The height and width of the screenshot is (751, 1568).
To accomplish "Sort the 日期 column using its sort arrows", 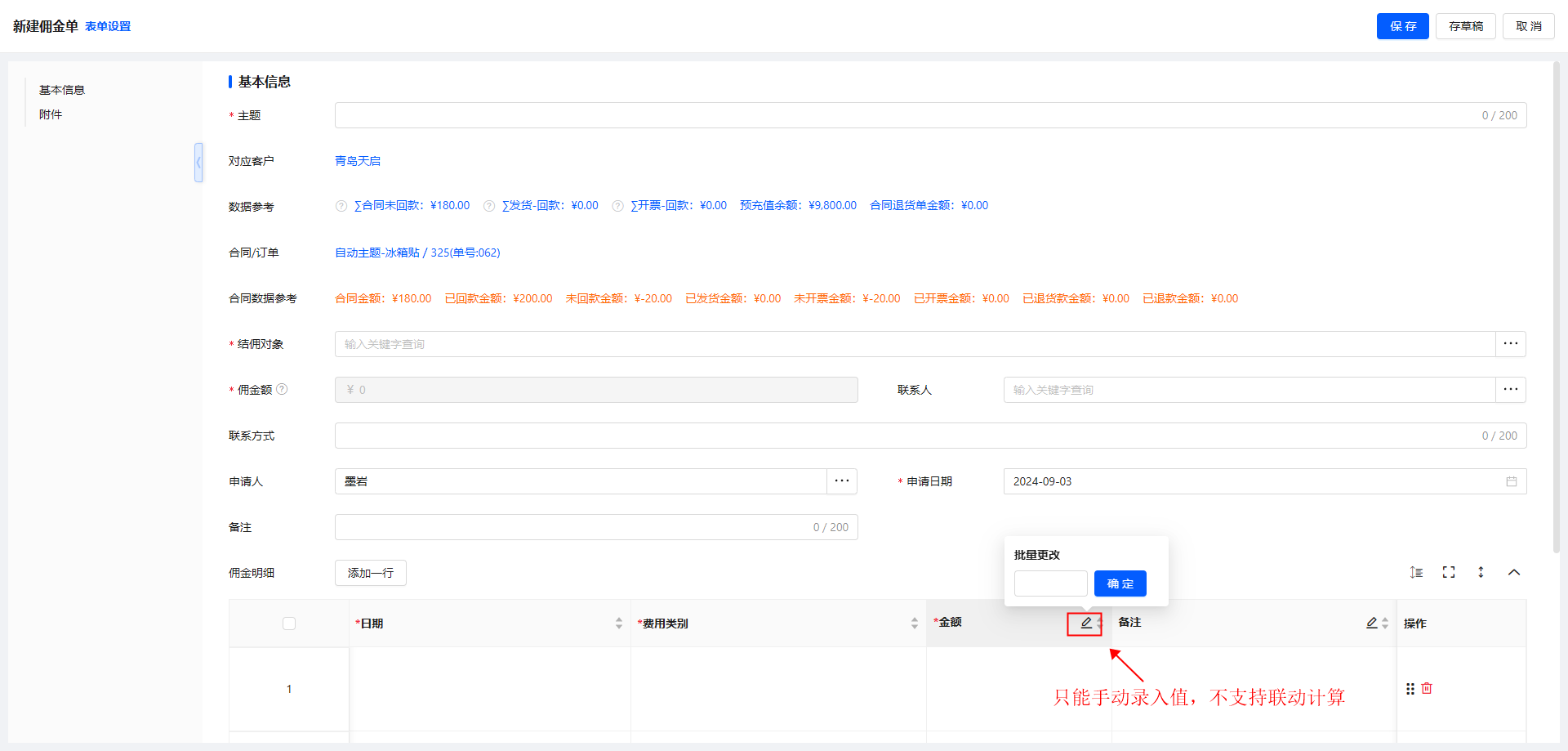I will 619,624.
